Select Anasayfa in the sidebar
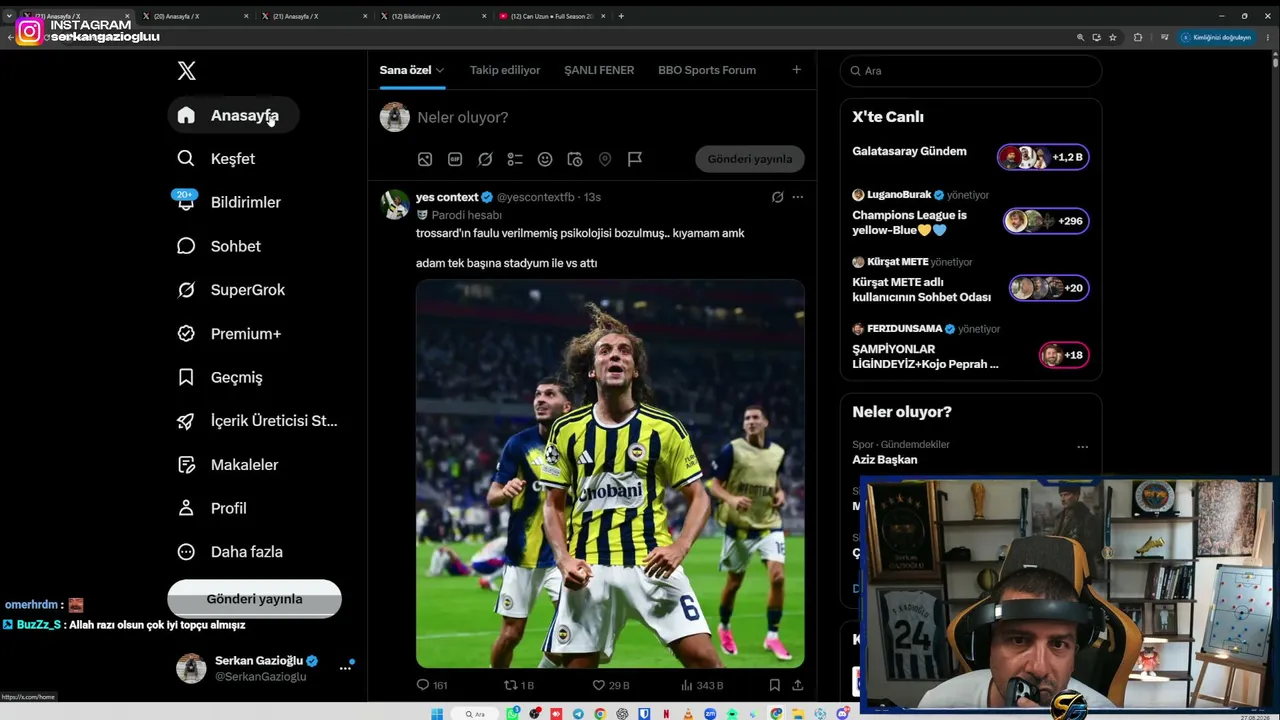This screenshot has width=1280, height=720. [x=233, y=115]
